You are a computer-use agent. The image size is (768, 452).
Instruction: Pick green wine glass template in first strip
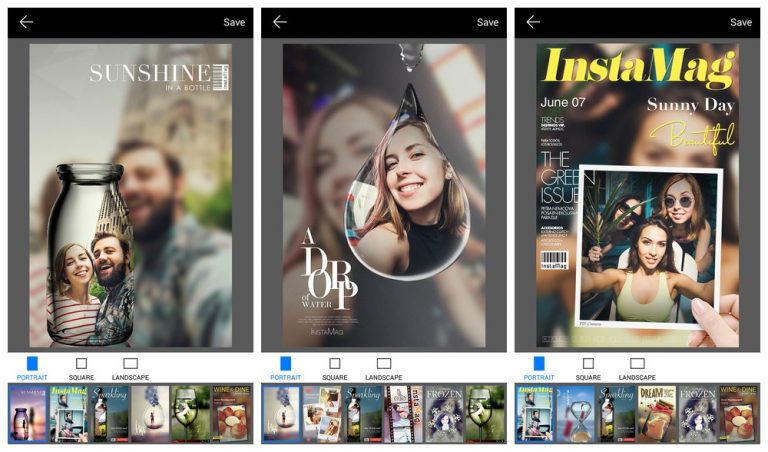pos(191,414)
